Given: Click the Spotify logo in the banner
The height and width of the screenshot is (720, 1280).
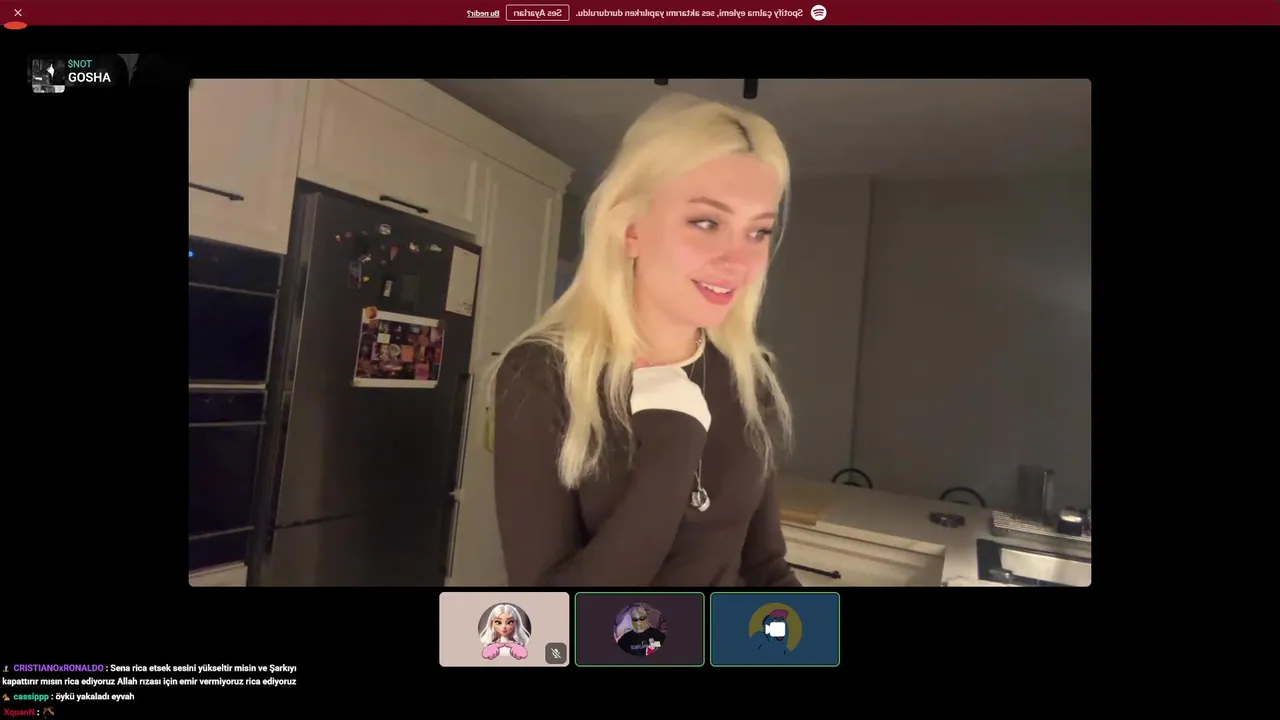Looking at the screenshot, I should 818,13.
